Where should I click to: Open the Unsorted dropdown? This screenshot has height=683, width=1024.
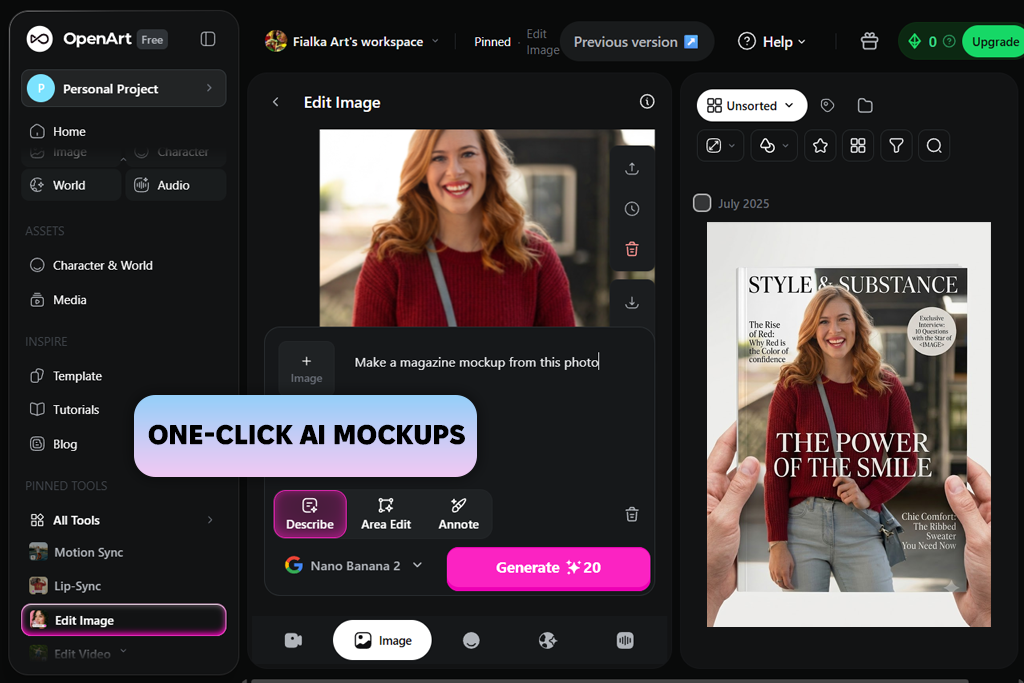(x=752, y=105)
